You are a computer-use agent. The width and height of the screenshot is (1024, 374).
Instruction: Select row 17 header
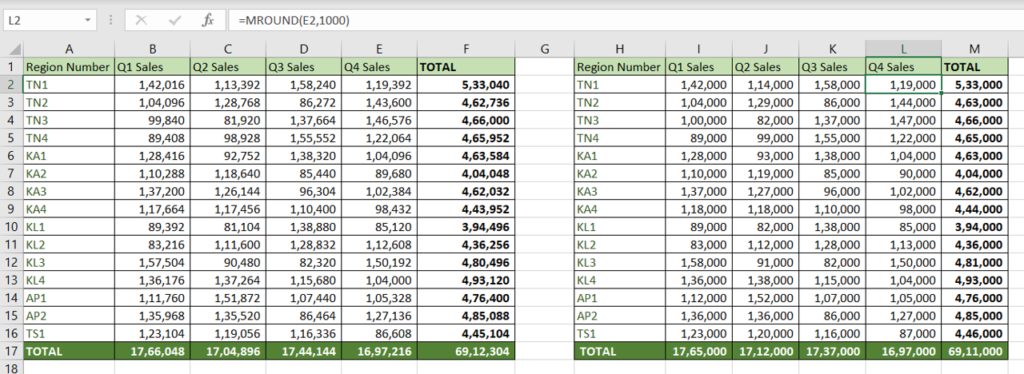(11, 351)
